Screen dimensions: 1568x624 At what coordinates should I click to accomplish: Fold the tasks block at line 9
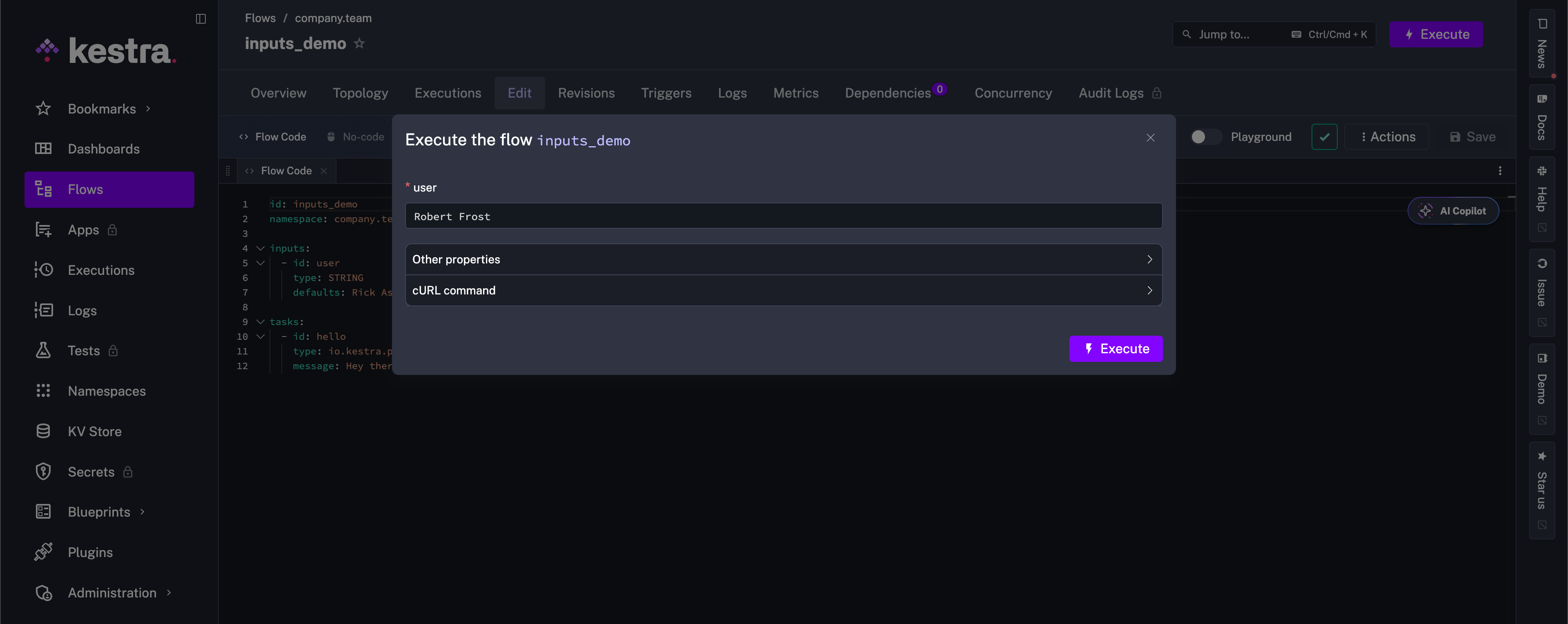point(261,321)
